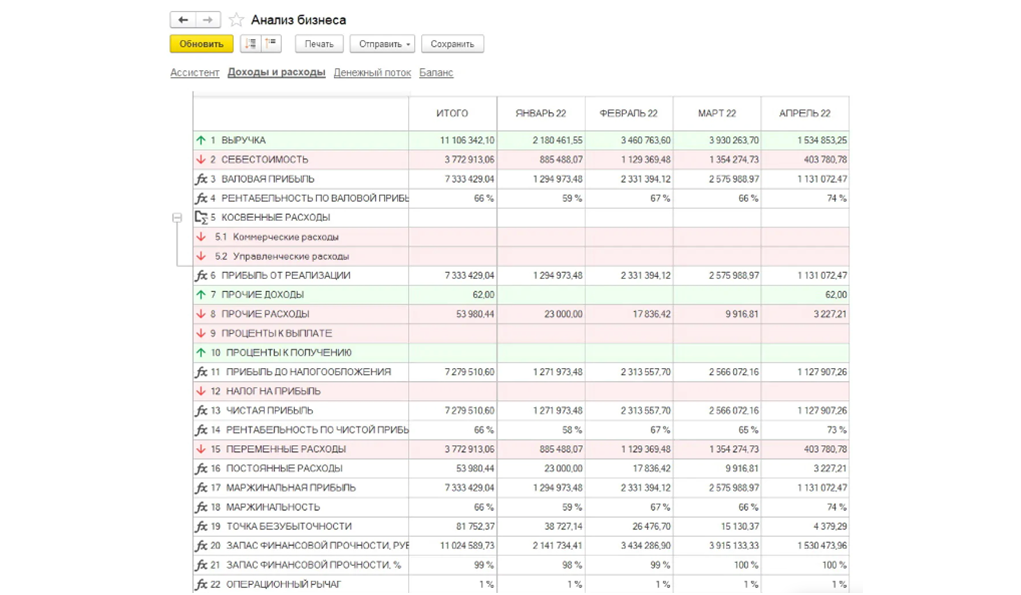Viewport: 1021px width, 595px height.
Task: Click the red arrow icon beside Себестоимость
Action: (x=201, y=159)
